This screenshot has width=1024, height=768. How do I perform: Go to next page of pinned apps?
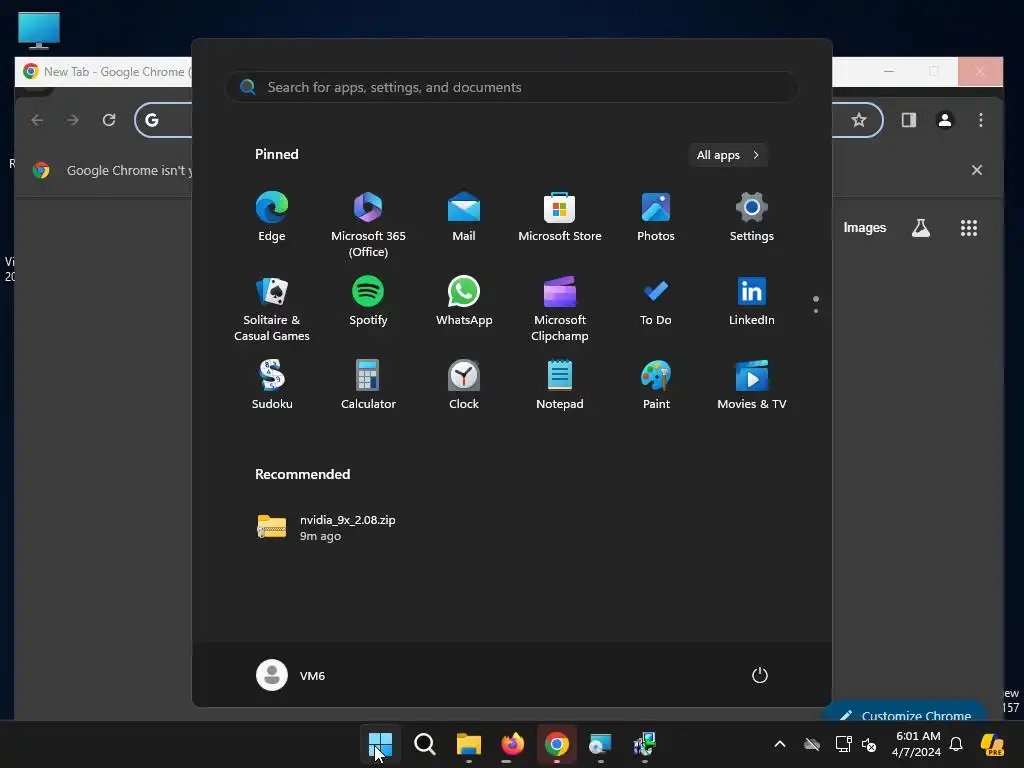[x=816, y=311]
